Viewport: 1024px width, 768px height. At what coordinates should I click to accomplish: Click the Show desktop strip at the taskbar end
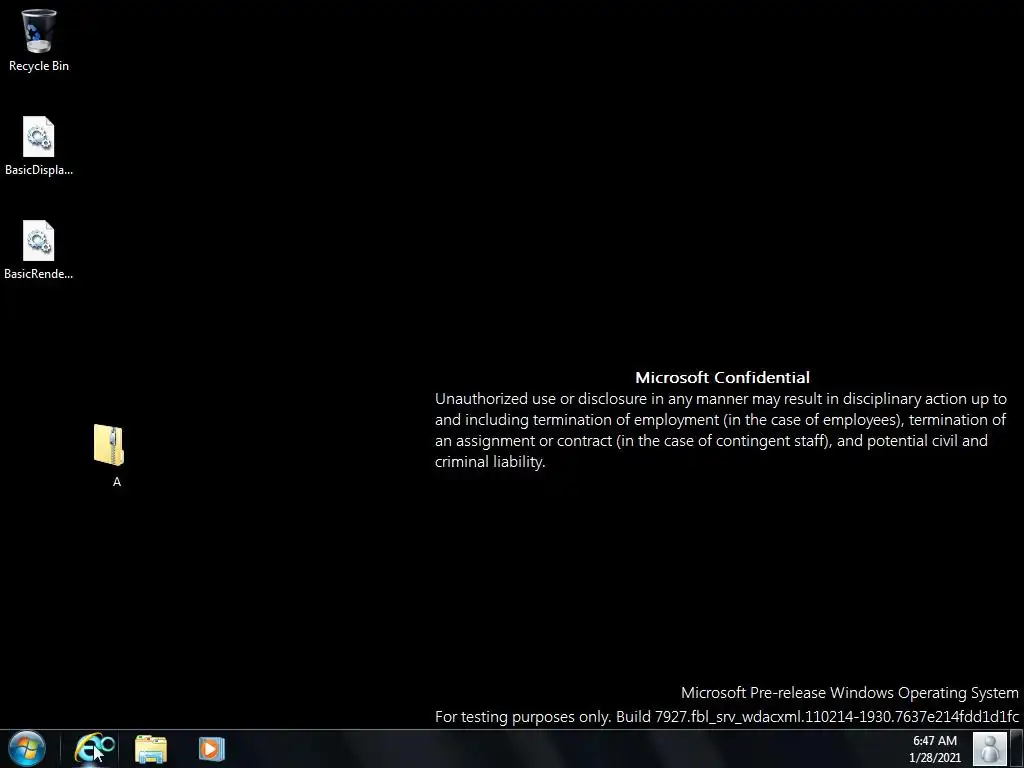click(x=1017, y=749)
